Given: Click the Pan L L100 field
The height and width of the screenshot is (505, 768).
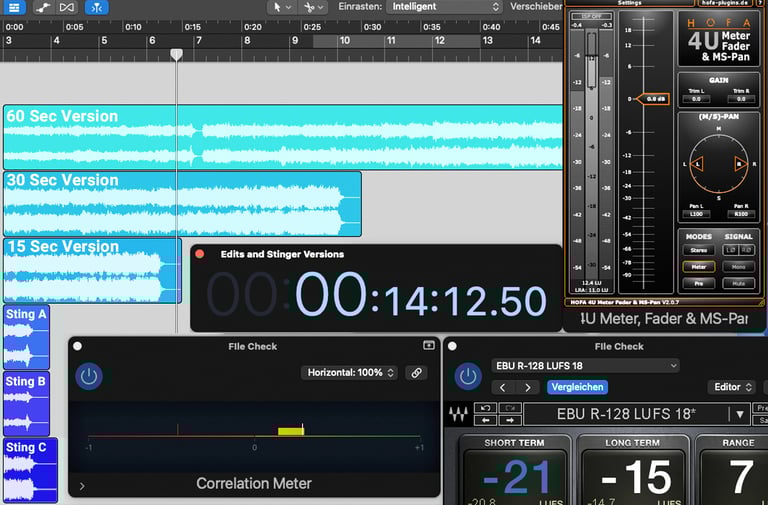Looking at the screenshot, I should 696,214.
